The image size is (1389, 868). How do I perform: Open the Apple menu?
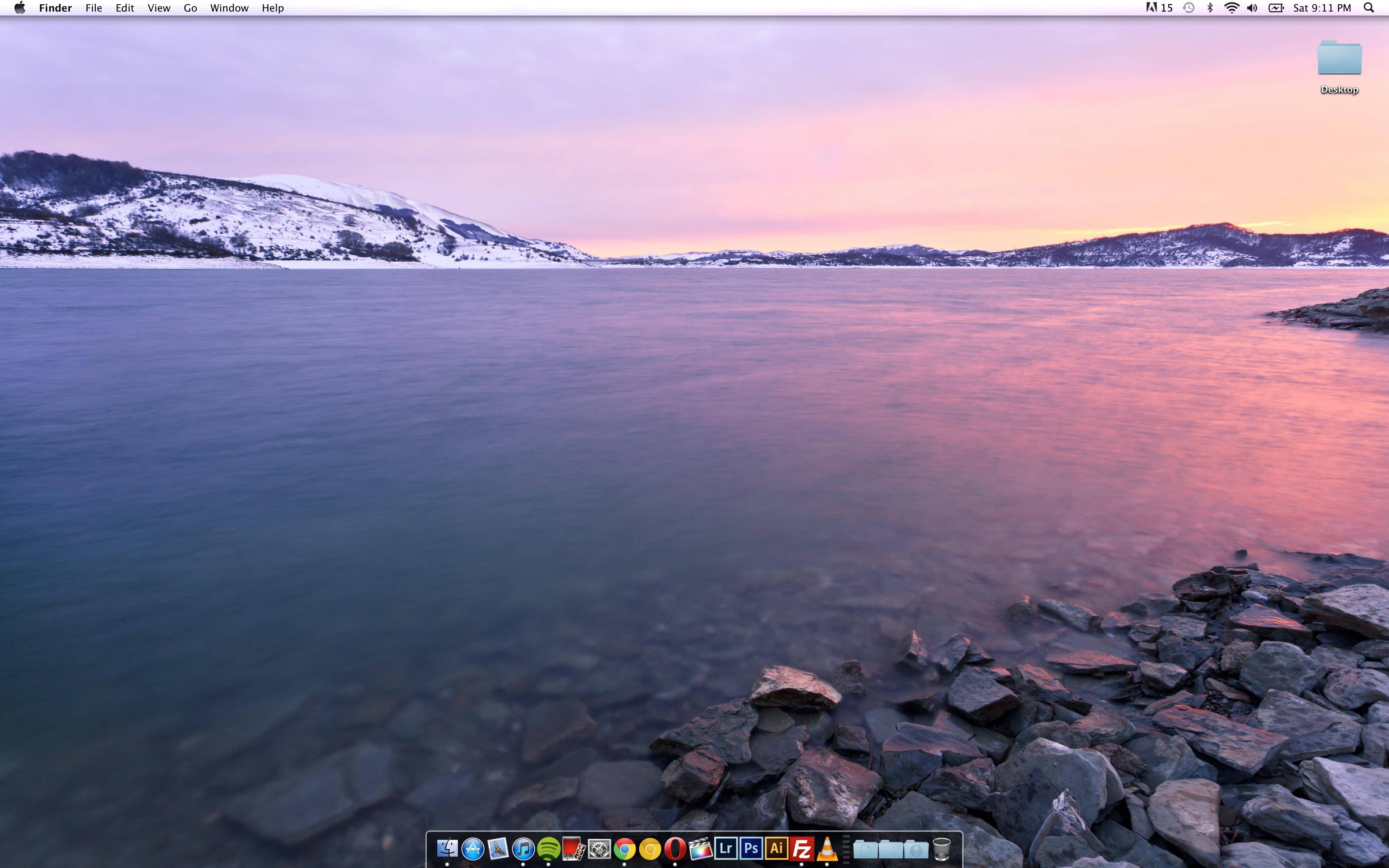coord(20,8)
